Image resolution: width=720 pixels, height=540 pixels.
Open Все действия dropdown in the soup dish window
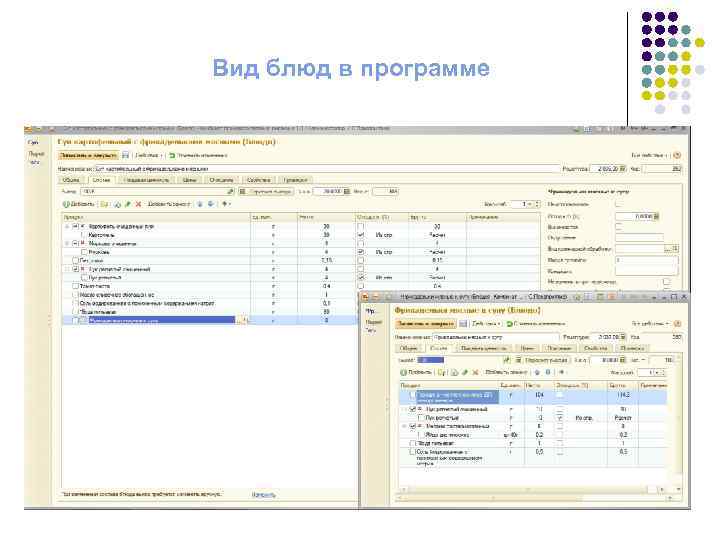tap(650, 156)
